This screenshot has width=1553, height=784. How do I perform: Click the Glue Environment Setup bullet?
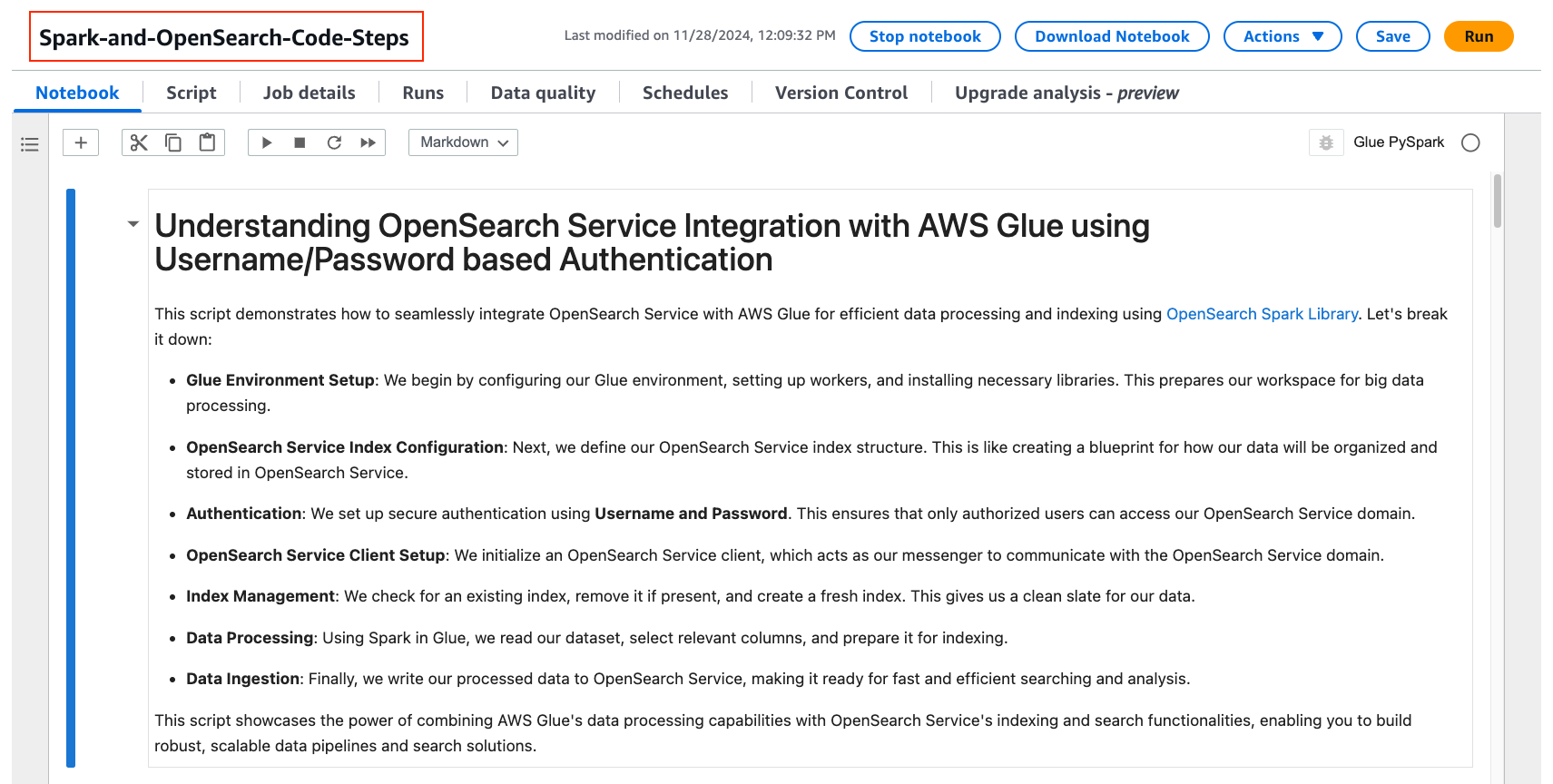click(x=805, y=393)
